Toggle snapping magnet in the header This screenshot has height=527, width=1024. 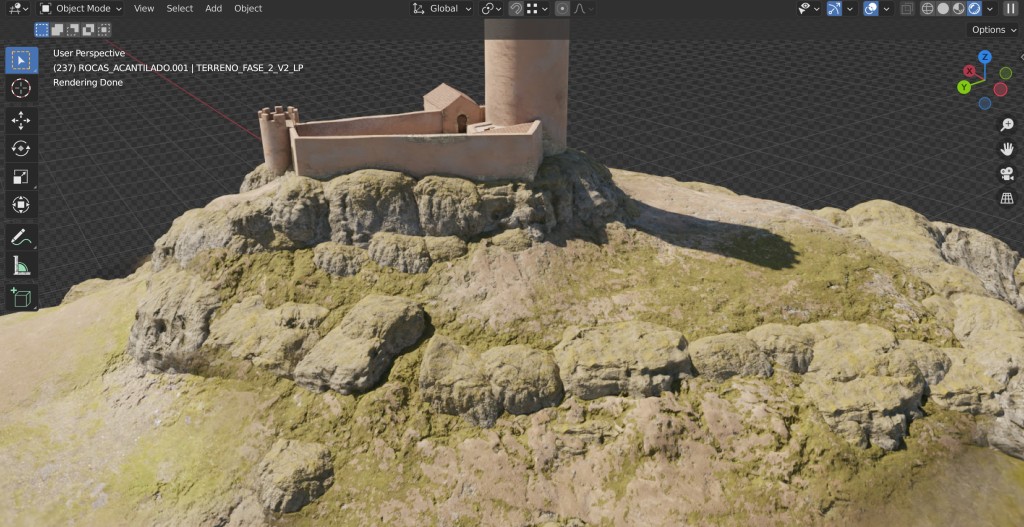click(516, 8)
